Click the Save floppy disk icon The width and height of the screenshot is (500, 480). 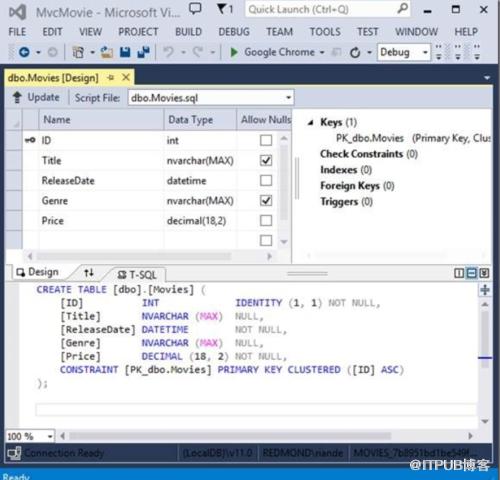pyautogui.click(x=125, y=52)
